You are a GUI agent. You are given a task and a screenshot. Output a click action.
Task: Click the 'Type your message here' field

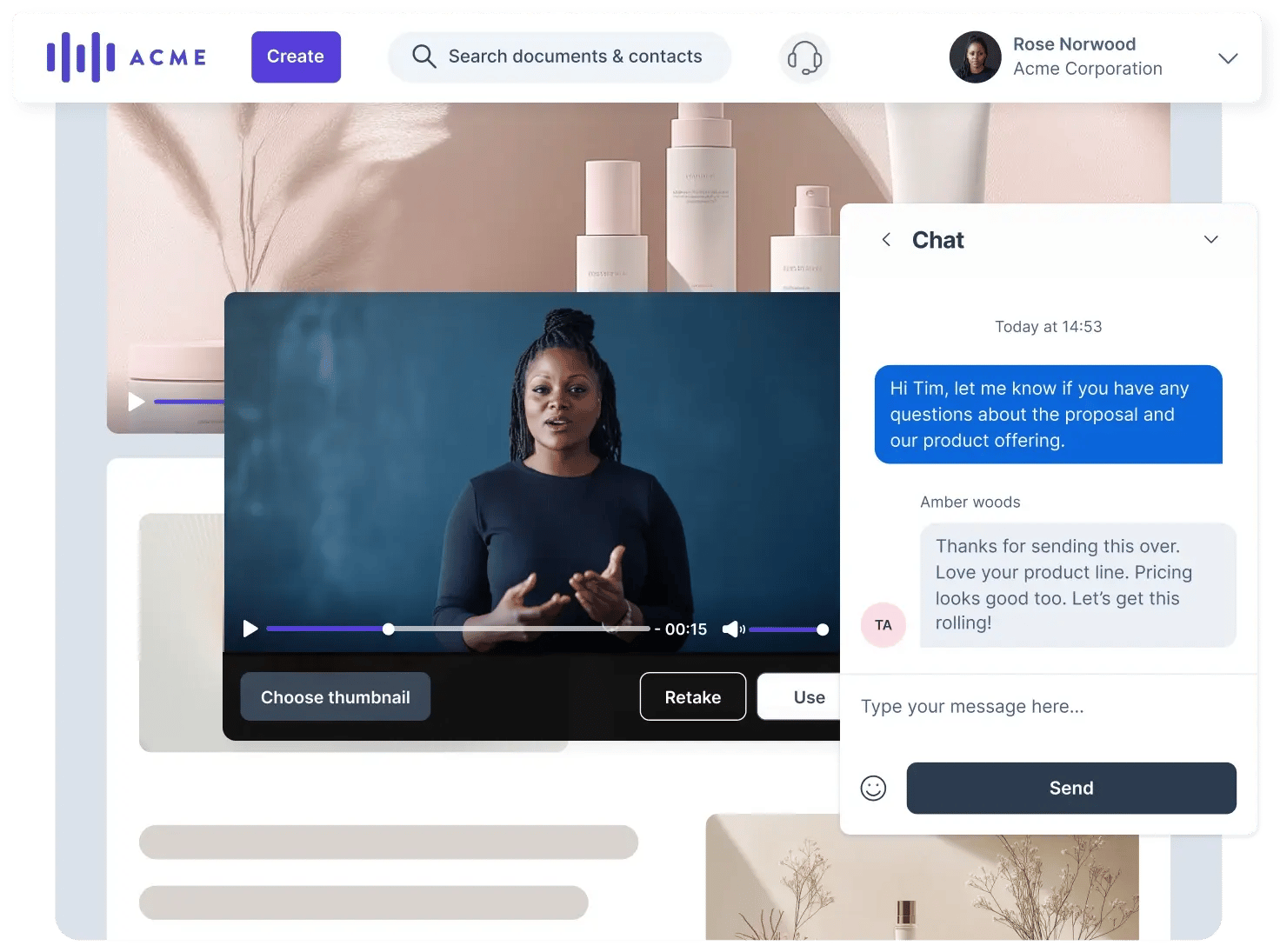(x=1043, y=707)
